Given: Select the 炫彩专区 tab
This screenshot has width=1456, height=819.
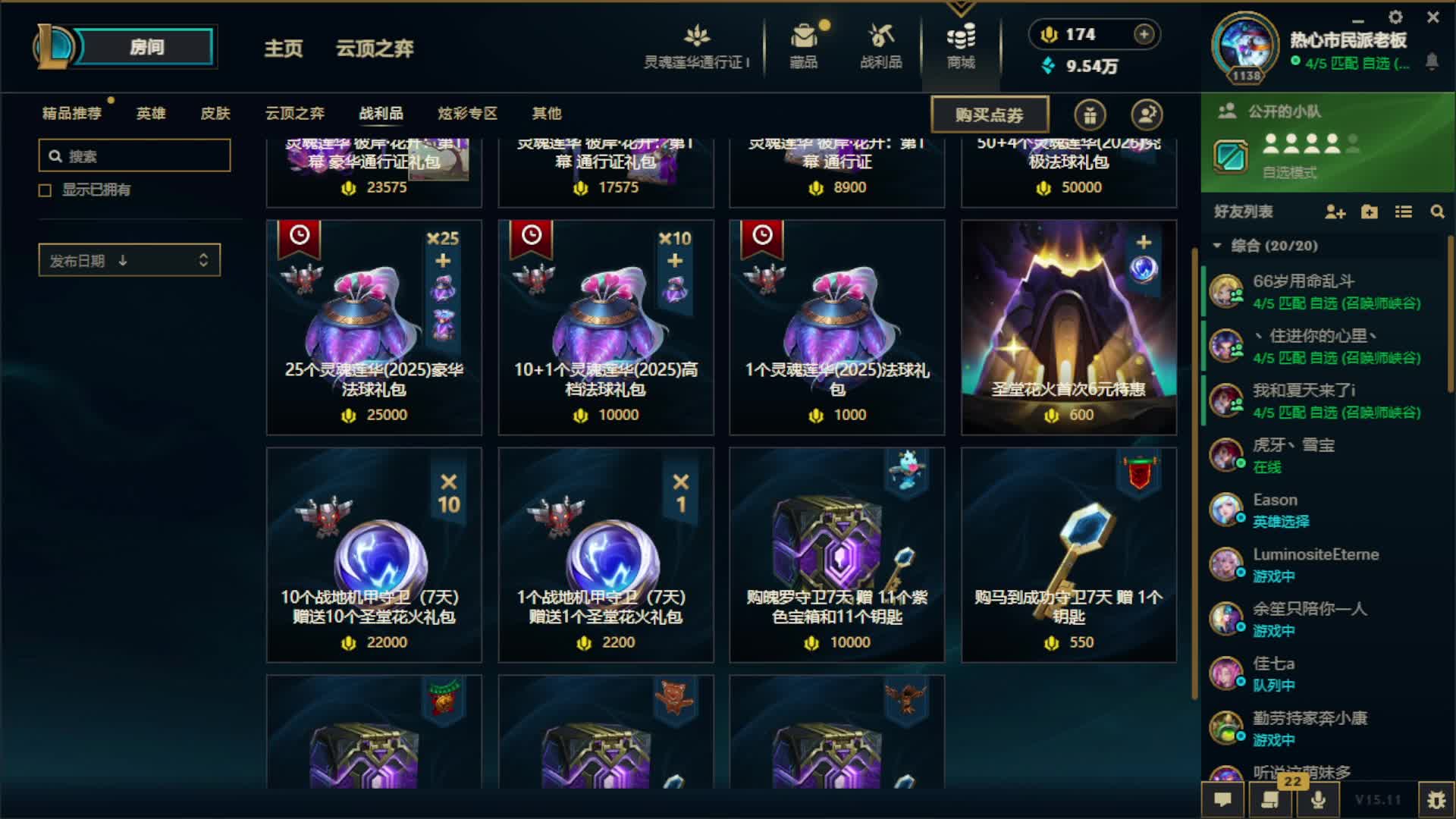Looking at the screenshot, I should coord(467,114).
